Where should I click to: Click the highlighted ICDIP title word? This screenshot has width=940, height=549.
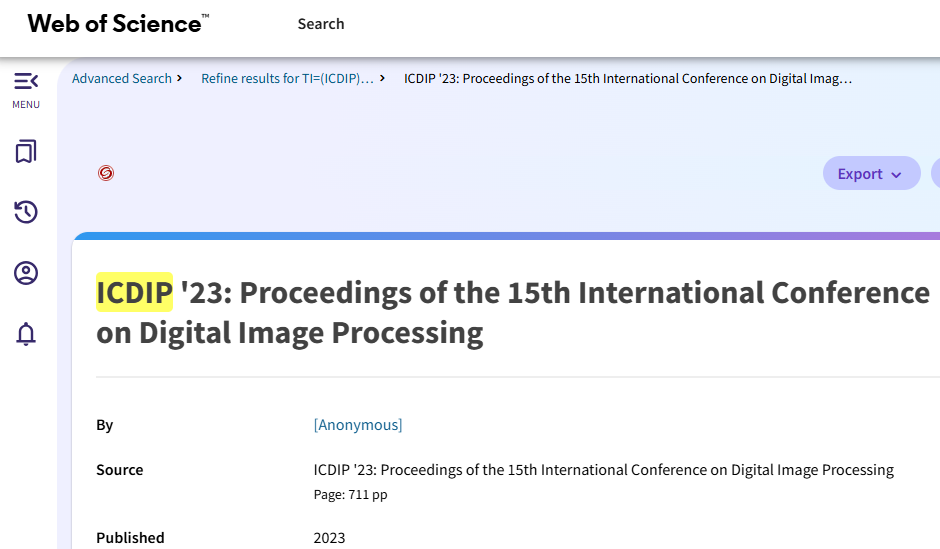[134, 292]
